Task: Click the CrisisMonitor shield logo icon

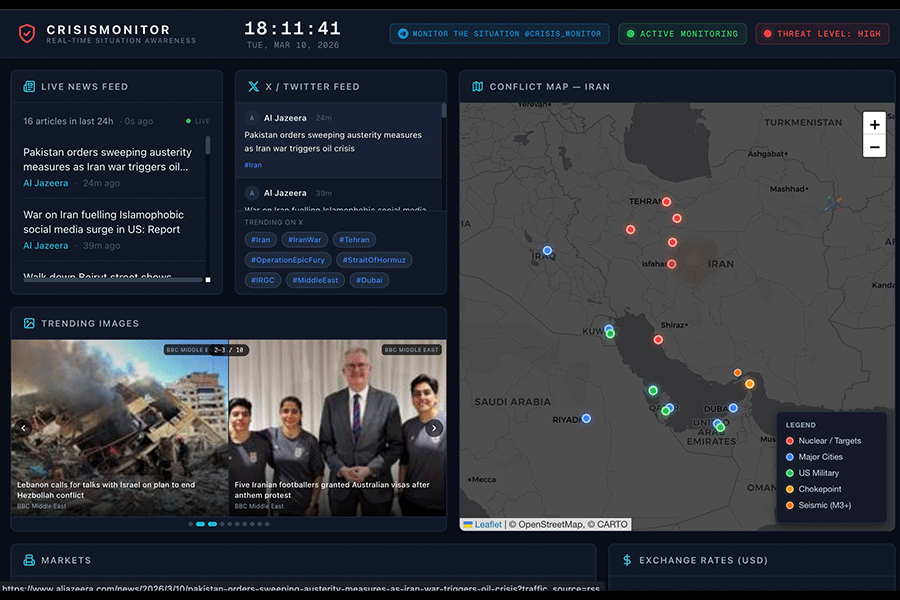Action: click(x=27, y=33)
